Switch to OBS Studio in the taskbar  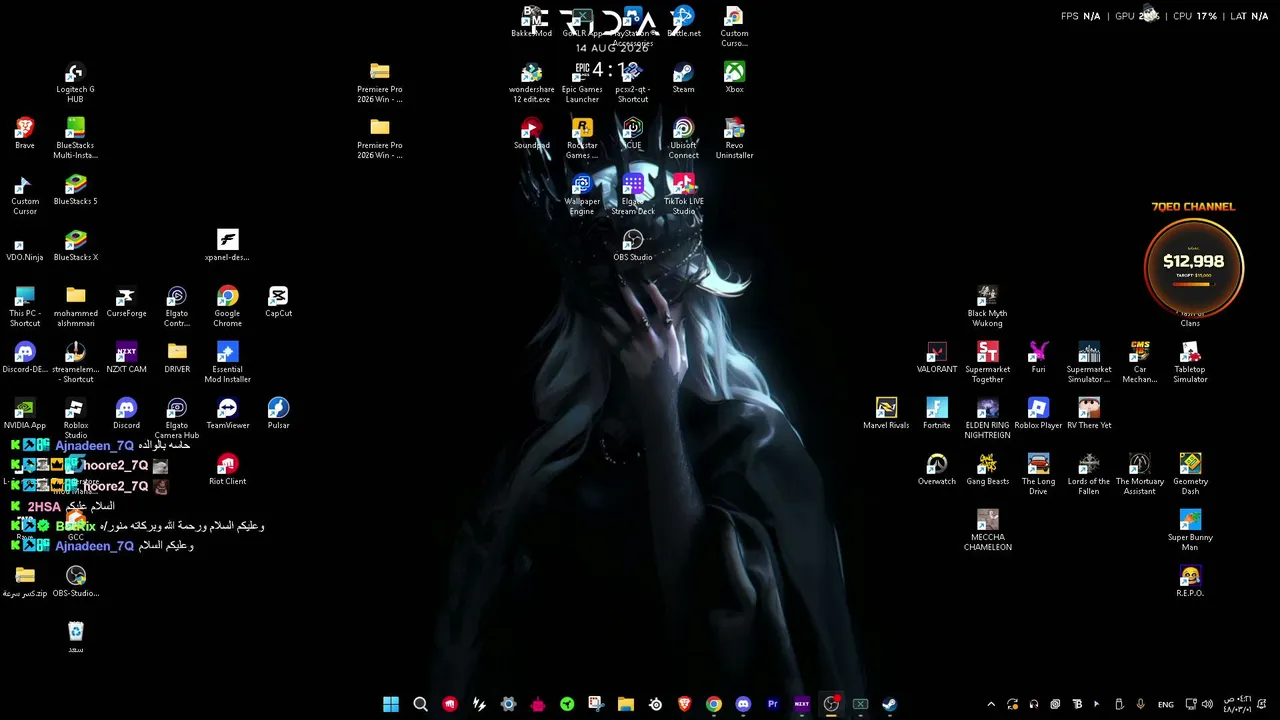pos(831,704)
